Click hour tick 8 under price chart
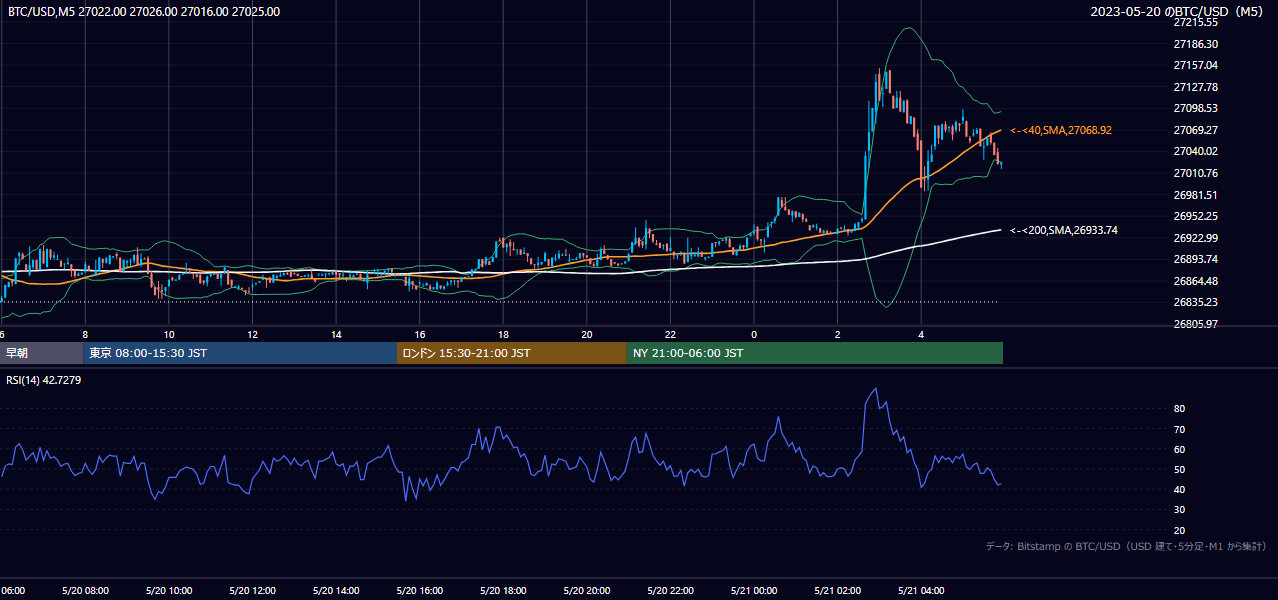 tap(85, 334)
